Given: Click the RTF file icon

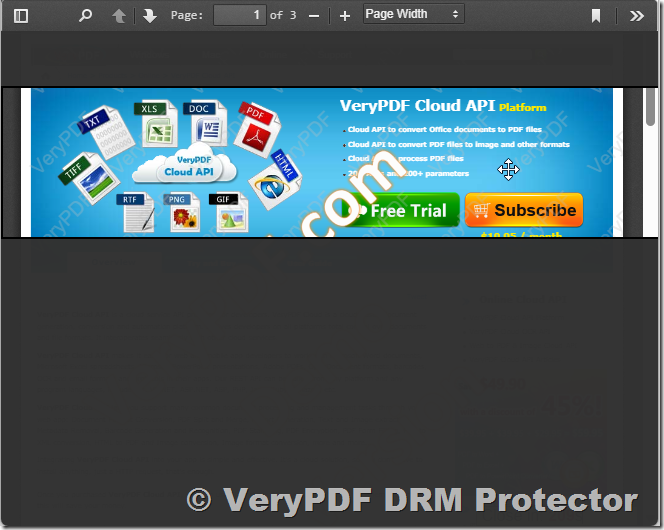Looking at the screenshot, I should click(x=136, y=212).
